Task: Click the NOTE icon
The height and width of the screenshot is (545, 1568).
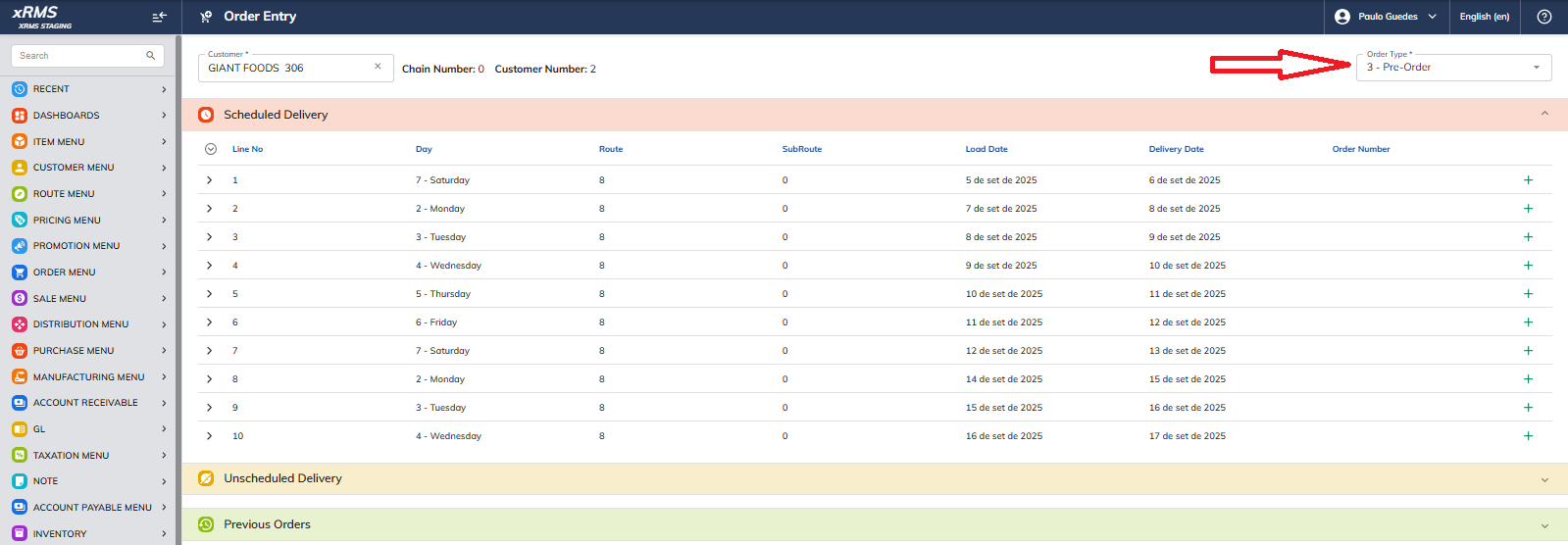Action: point(20,481)
